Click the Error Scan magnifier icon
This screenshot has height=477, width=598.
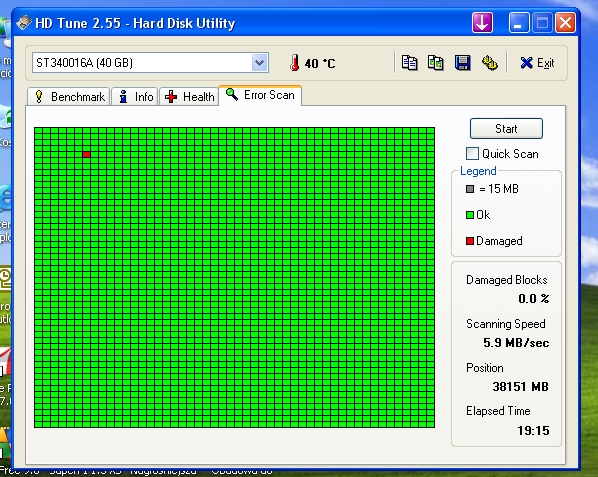231,94
